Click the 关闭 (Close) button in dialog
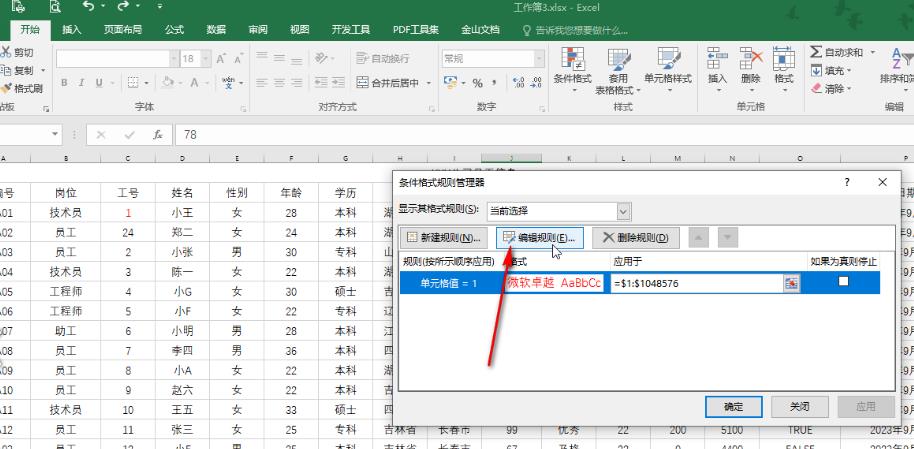 tap(800, 407)
